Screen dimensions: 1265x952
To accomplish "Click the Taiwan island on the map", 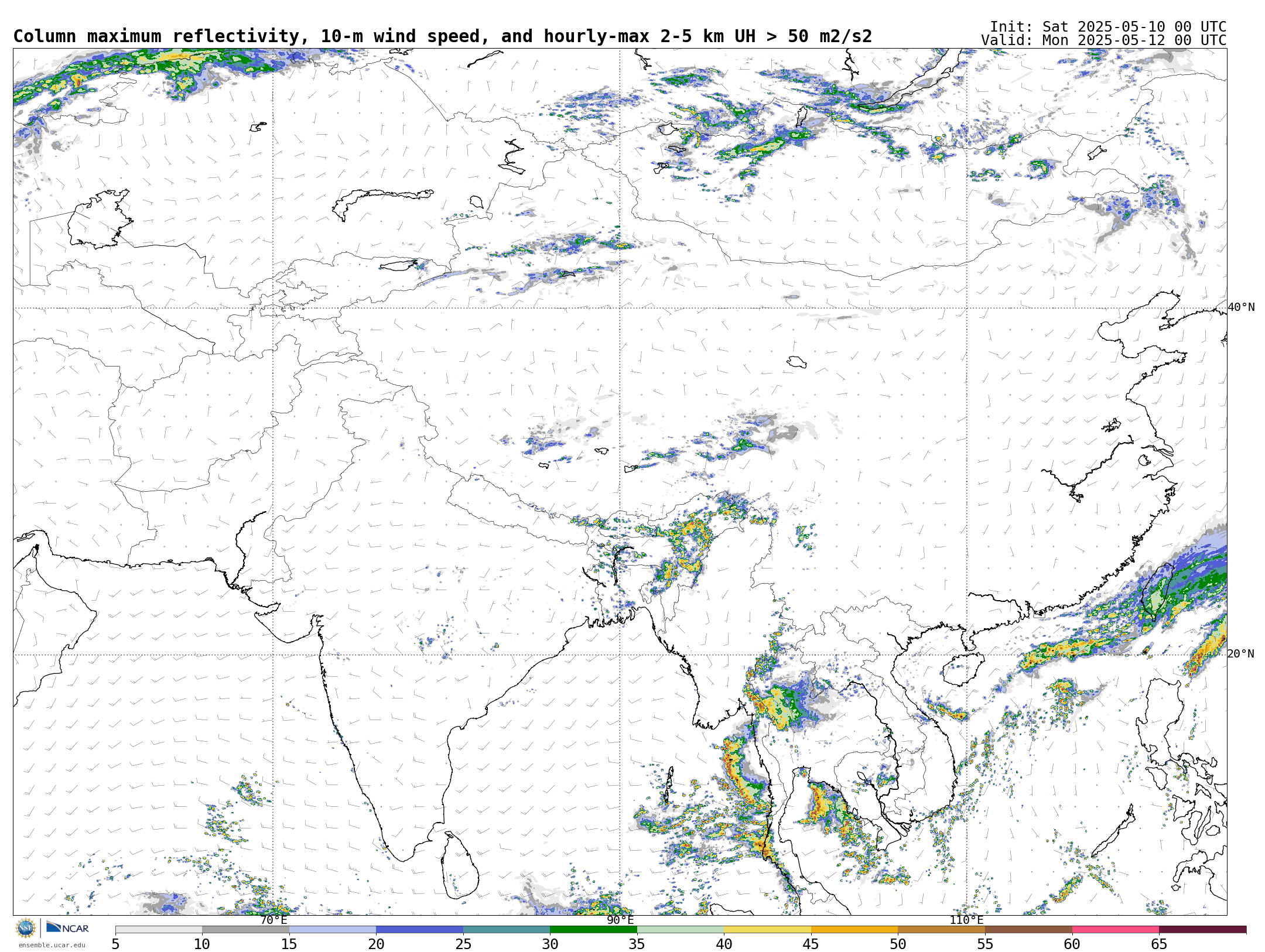I will 1158,592.
